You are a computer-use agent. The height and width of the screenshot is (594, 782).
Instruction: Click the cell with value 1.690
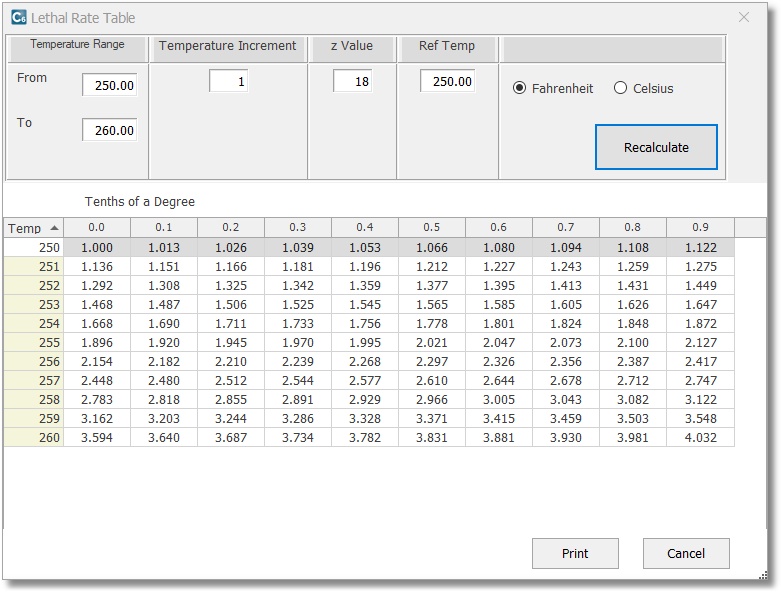click(164, 323)
